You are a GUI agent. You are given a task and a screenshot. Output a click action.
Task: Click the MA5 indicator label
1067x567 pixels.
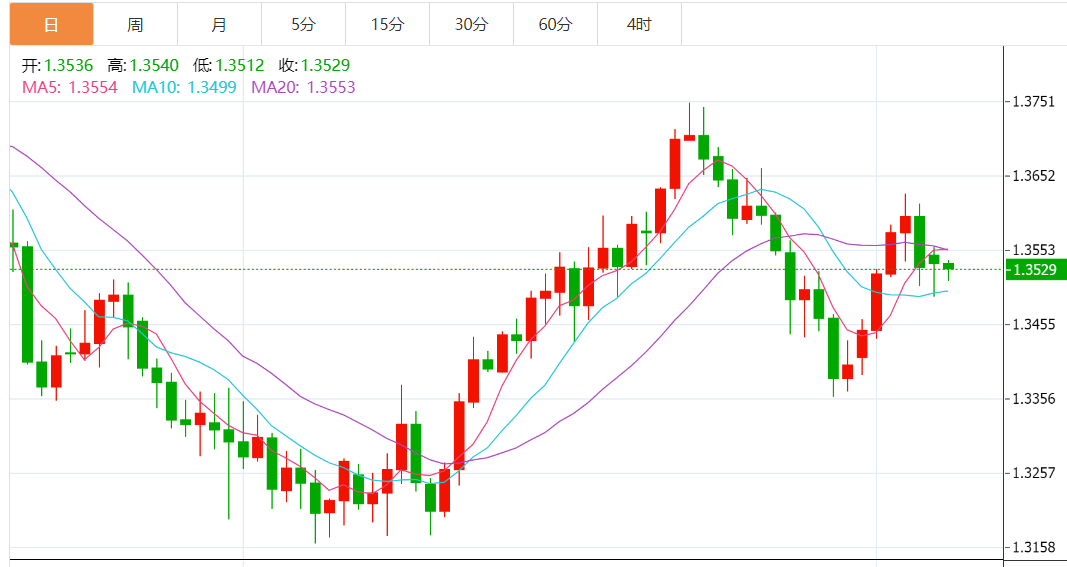point(70,87)
